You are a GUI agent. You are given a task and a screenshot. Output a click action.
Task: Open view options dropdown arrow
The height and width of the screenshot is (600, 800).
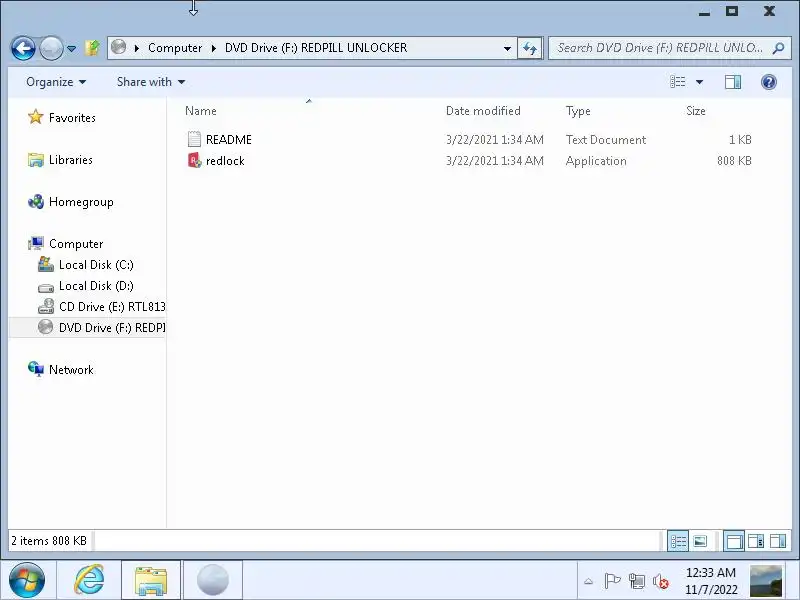pos(699,82)
